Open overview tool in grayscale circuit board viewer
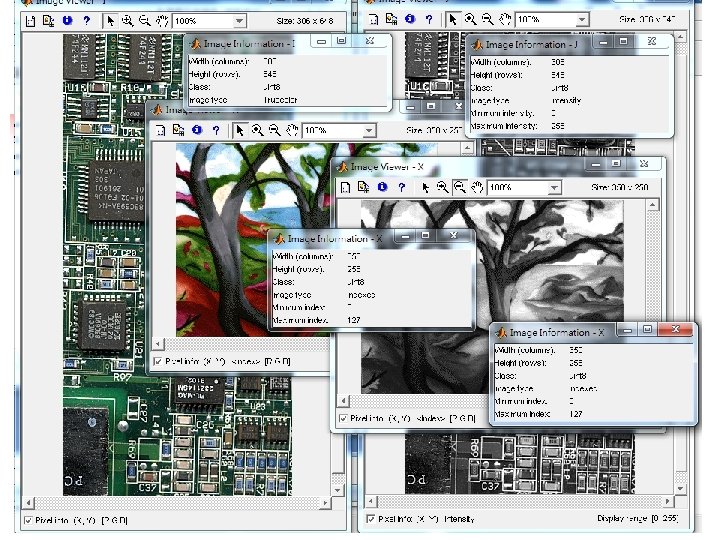Screen dimensions: 720x540 374,19
